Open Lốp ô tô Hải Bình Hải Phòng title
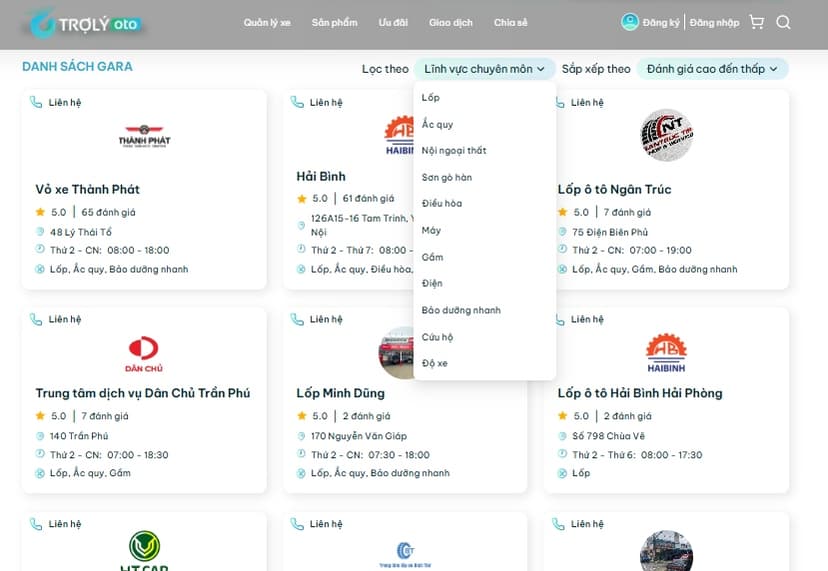The width and height of the screenshot is (828, 571). click(x=639, y=393)
